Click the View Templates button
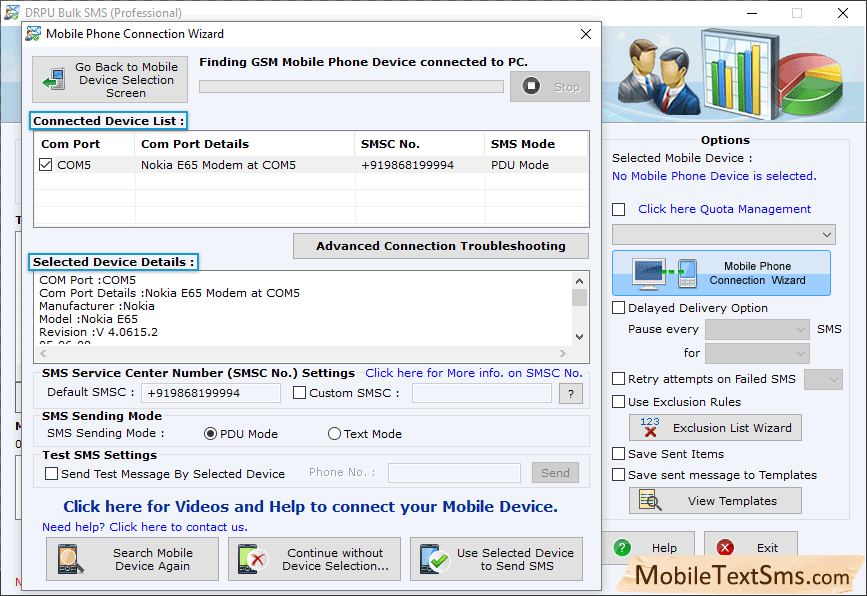This screenshot has width=867, height=596. [715, 500]
